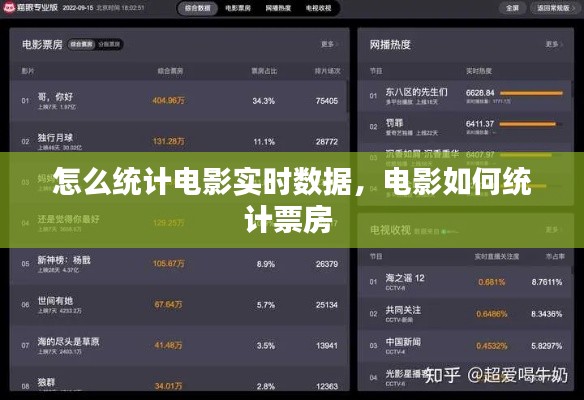Expand 更多 in 电影票房 panel
This screenshot has height=400, width=584.
330,44
